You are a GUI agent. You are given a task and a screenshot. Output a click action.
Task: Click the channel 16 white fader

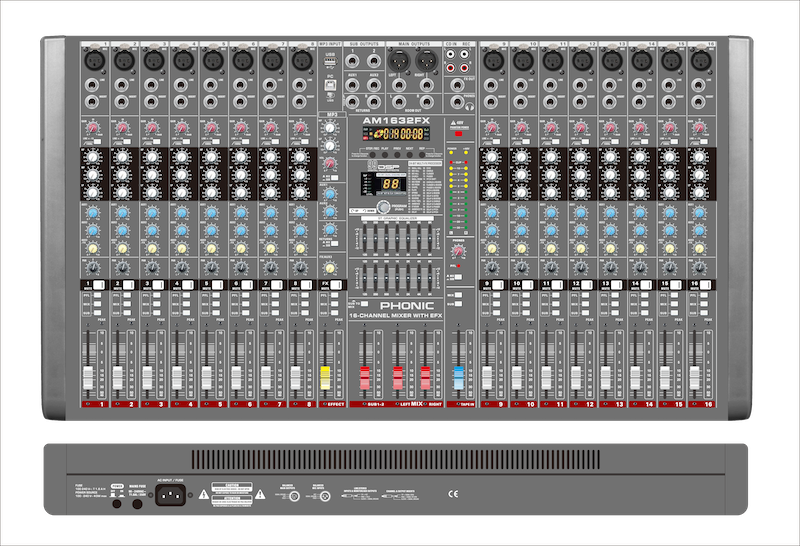click(x=694, y=378)
